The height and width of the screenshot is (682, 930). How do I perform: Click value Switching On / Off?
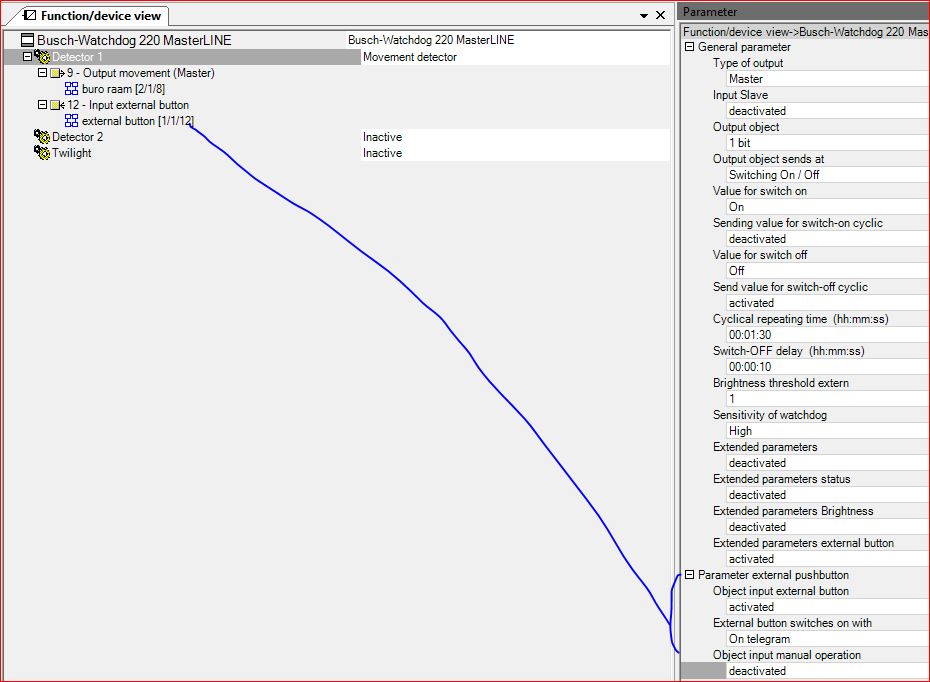click(x=828, y=175)
